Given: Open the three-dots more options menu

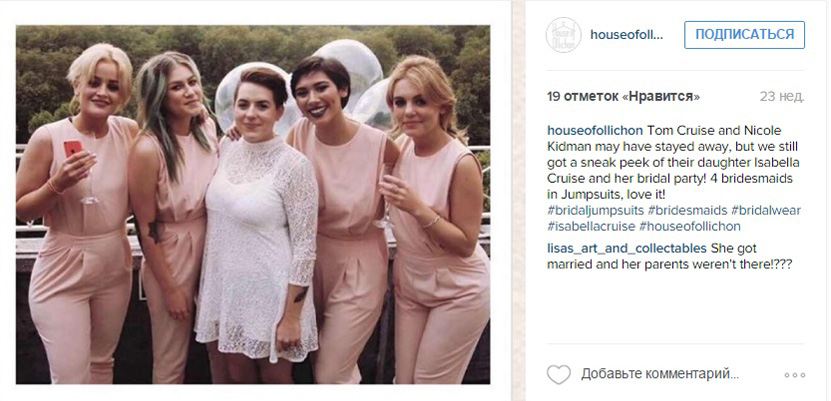Looking at the screenshot, I should click(x=795, y=375).
